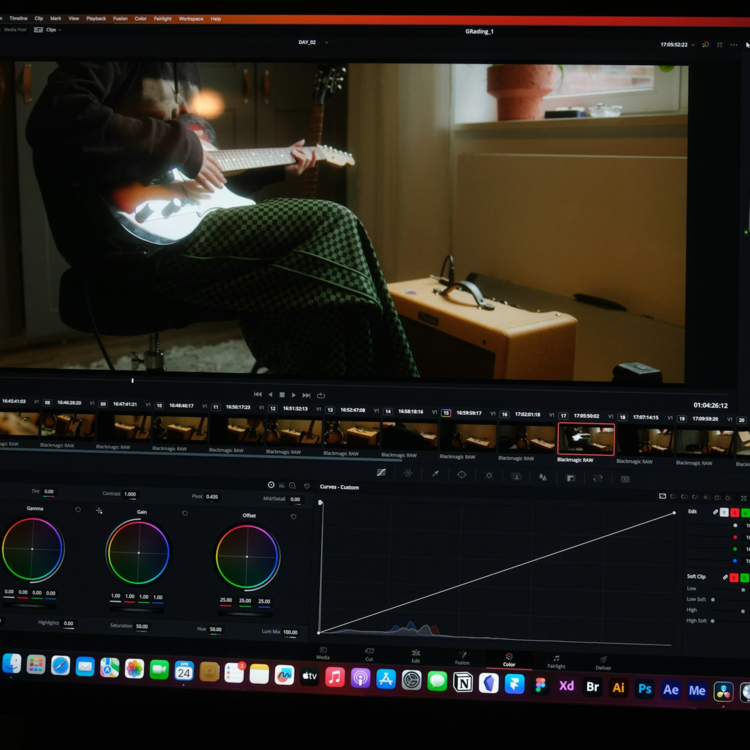Image resolution: width=750 pixels, height=750 pixels.
Task: Toggle the red channel button in Edit
Action: [x=734, y=512]
